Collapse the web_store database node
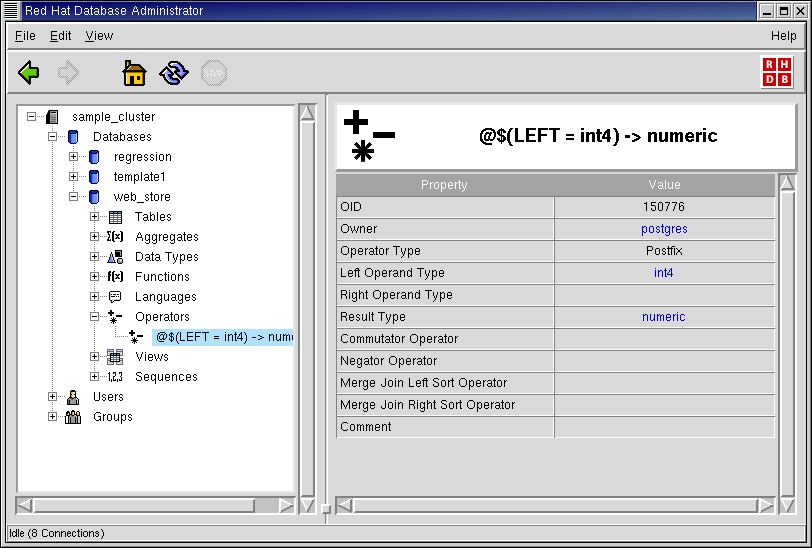This screenshot has height=548, width=812. click(x=73, y=197)
